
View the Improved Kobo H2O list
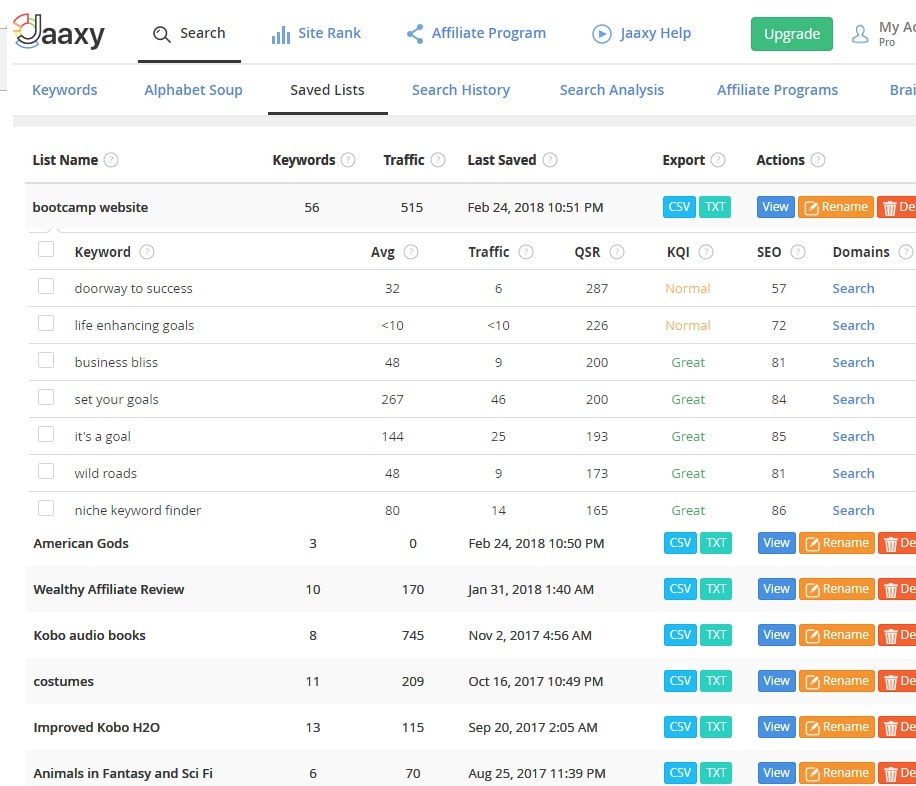pos(777,727)
